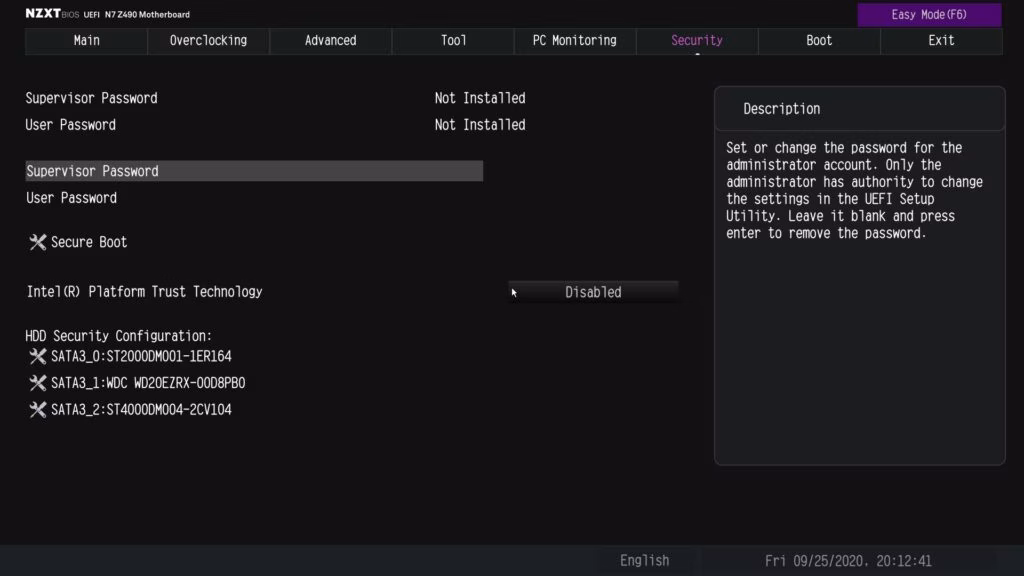Click the NZXT logo
This screenshot has height=576, width=1024.
point(43,14)
